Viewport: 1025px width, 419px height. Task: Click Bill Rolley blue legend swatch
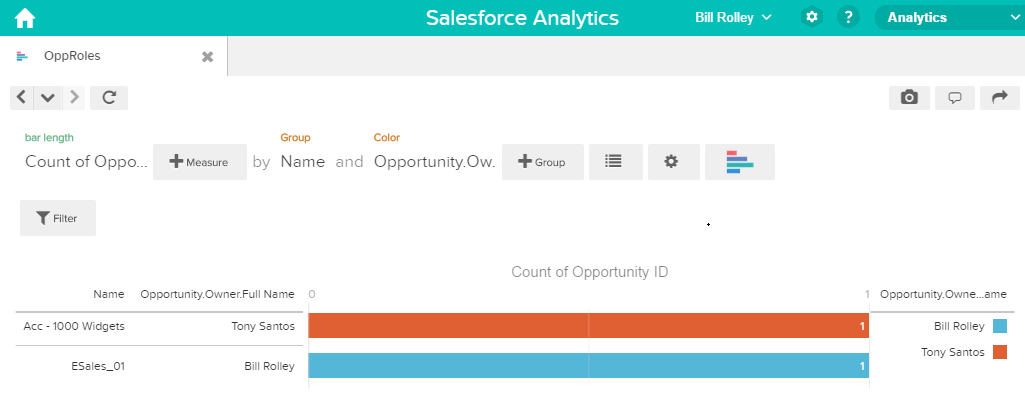(1000, 326)
